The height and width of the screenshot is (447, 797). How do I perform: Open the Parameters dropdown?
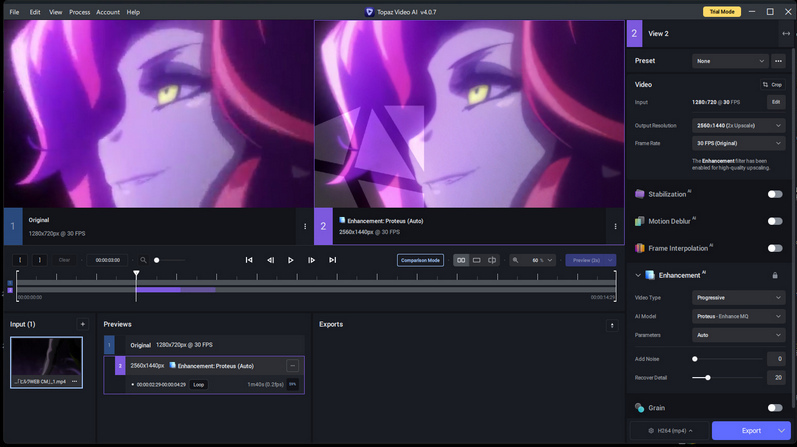pos(739,335)
